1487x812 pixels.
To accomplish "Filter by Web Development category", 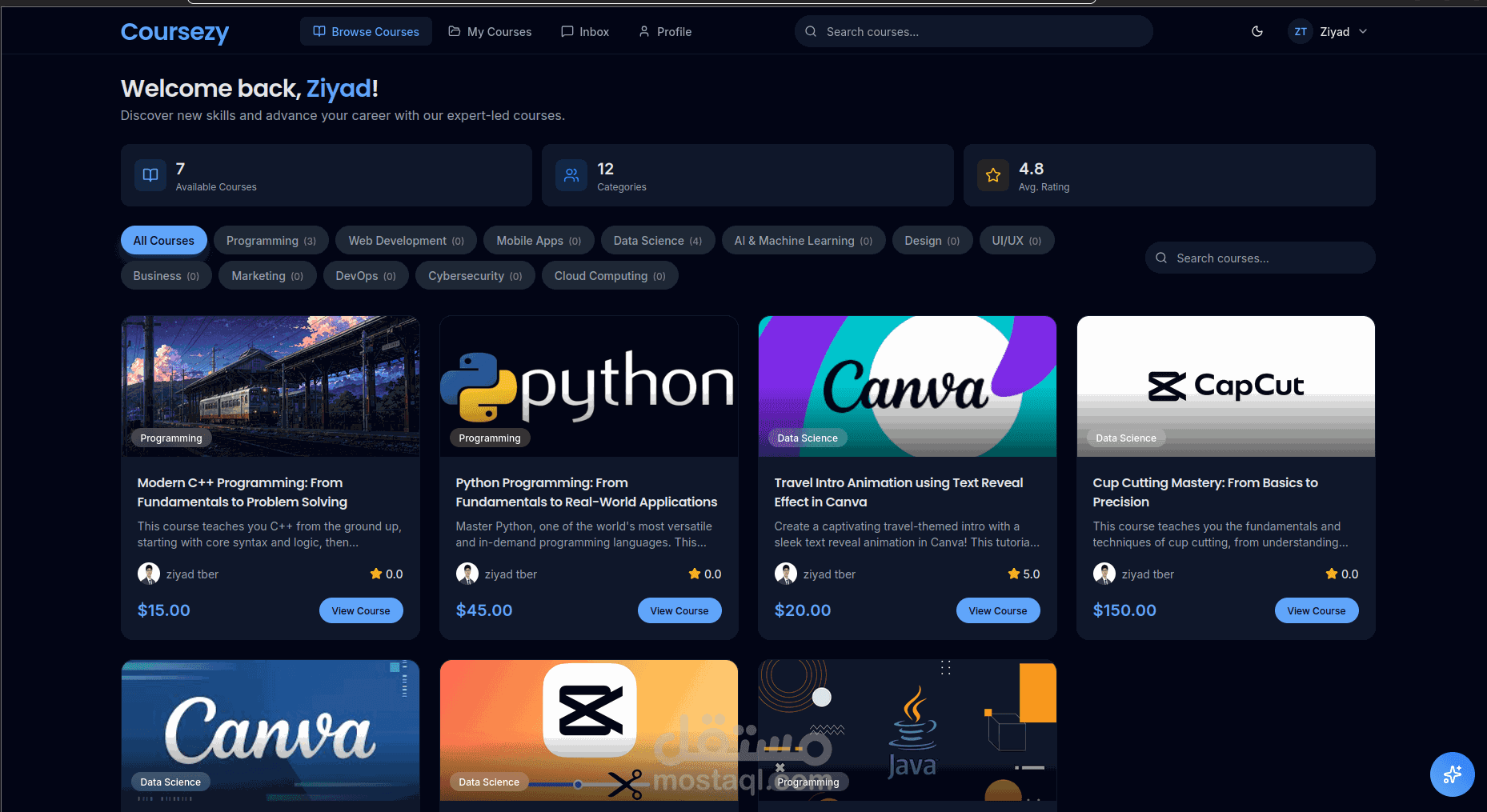I will [407, 240].
